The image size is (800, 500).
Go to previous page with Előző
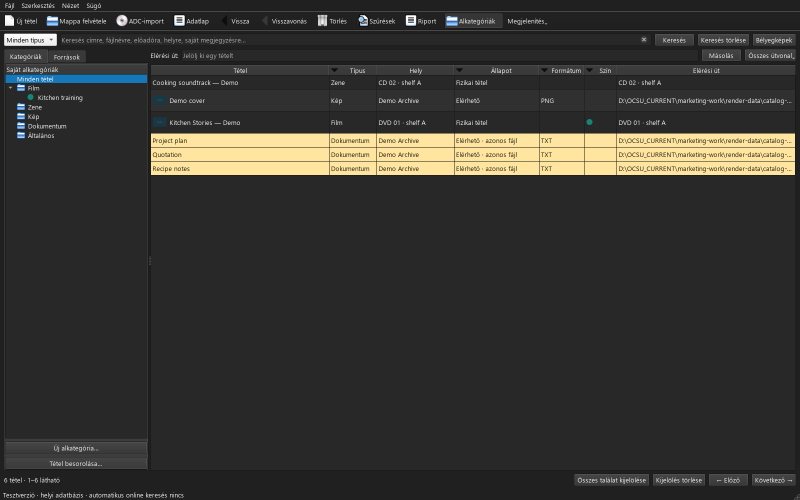click(728, 480)
